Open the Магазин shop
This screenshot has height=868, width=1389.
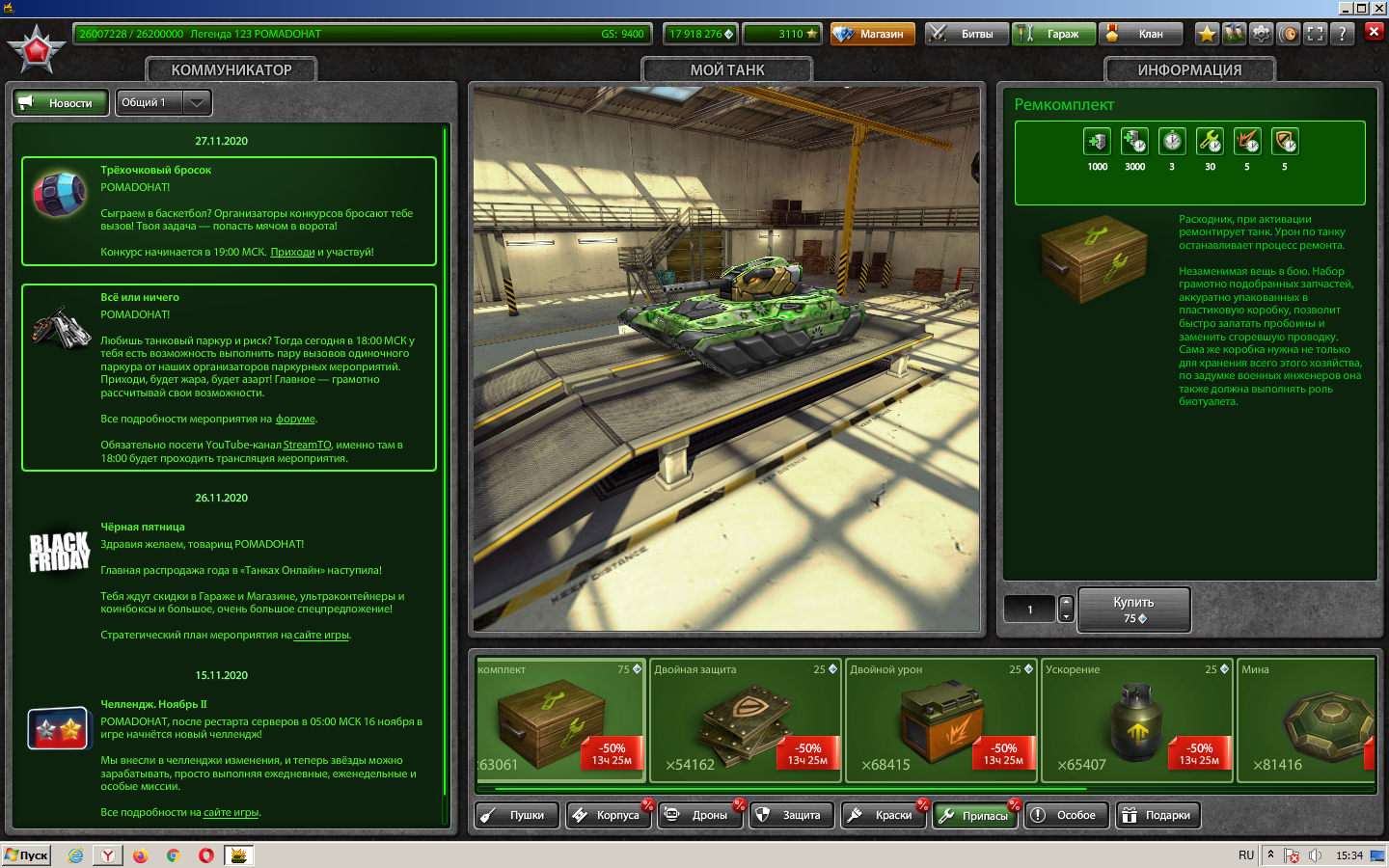pyautogui.click(x=873, y=34)
